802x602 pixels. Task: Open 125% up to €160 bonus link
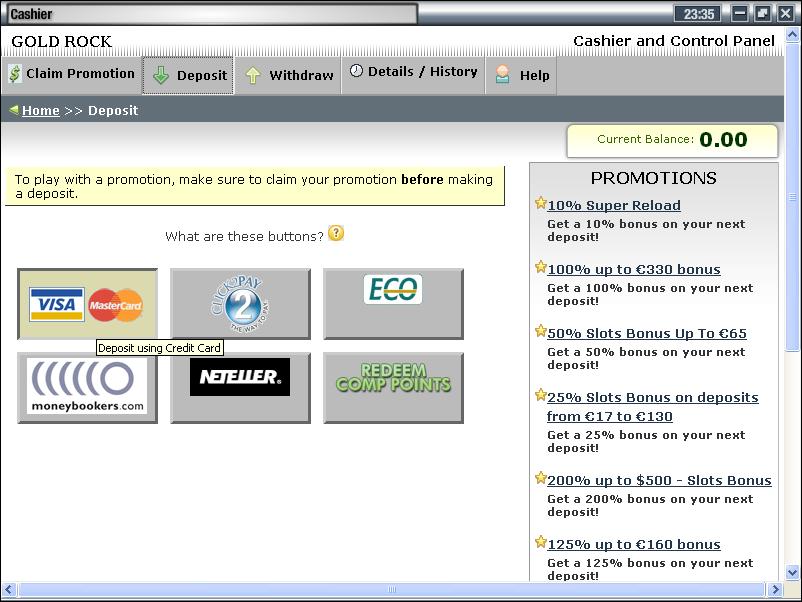(633, 544)
